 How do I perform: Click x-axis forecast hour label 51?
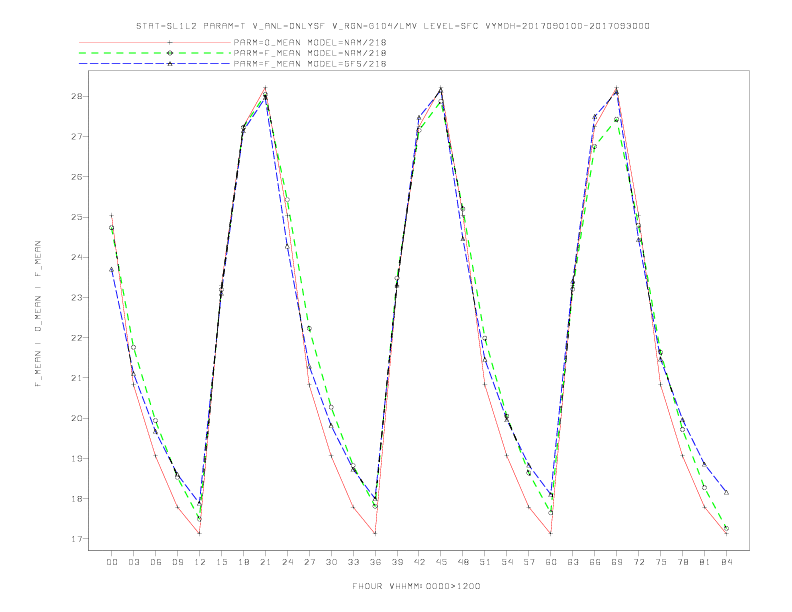click(x=485, y=562)
